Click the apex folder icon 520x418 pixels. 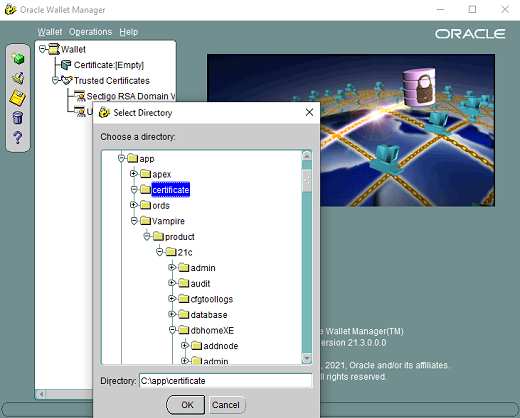(x=145, y=174)
